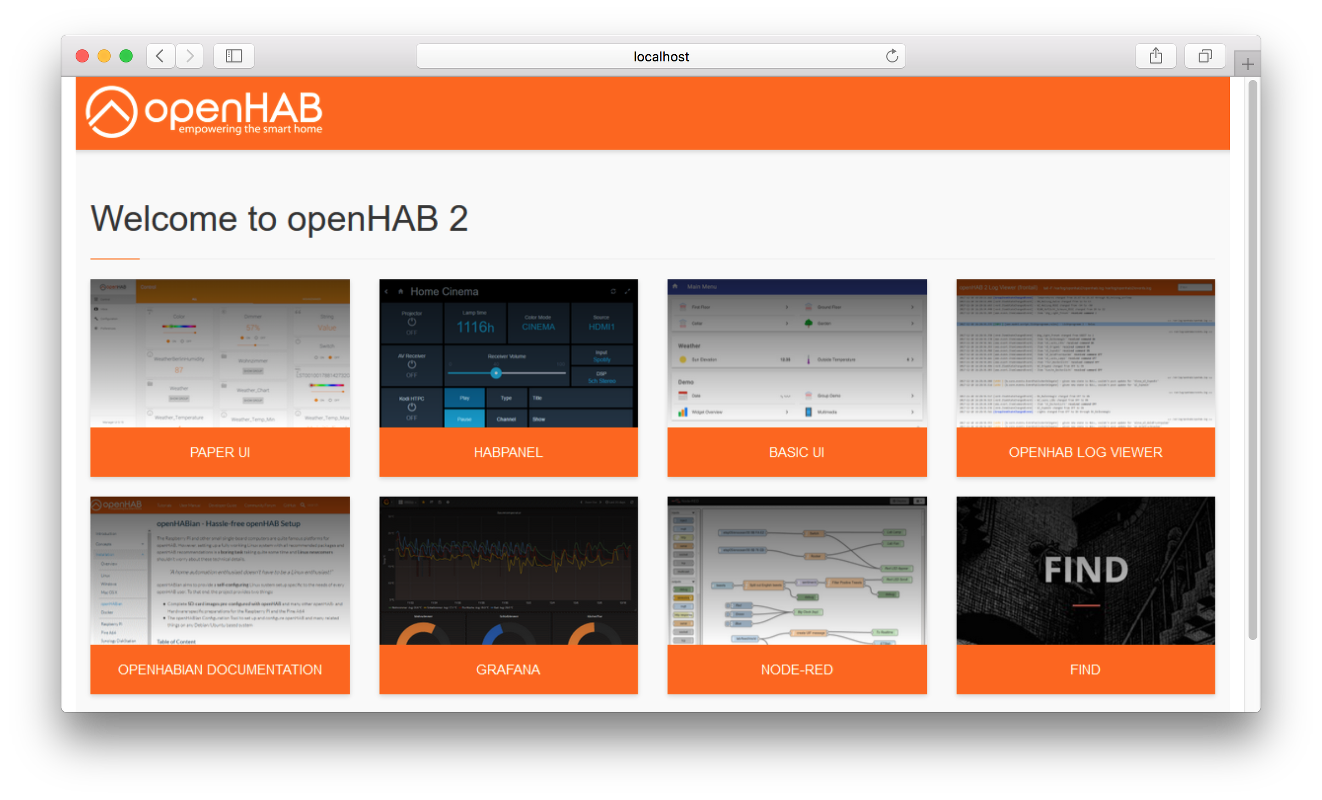Image resolution: width=1322 pixels, height=800 pixels.
Task: Toggle the Safari sidebar button
Action: pyautogui.click(x=234, y=56)
